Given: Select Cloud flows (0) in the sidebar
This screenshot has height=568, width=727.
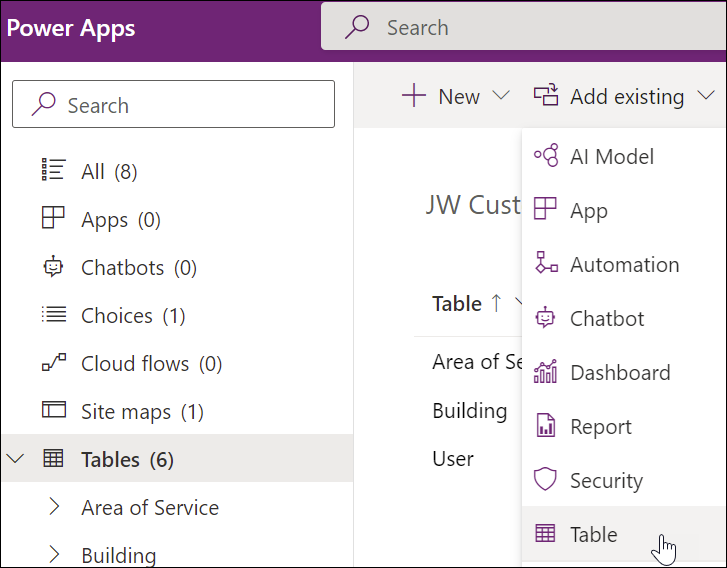Looking at the screenshot, I should click(177, 363).
